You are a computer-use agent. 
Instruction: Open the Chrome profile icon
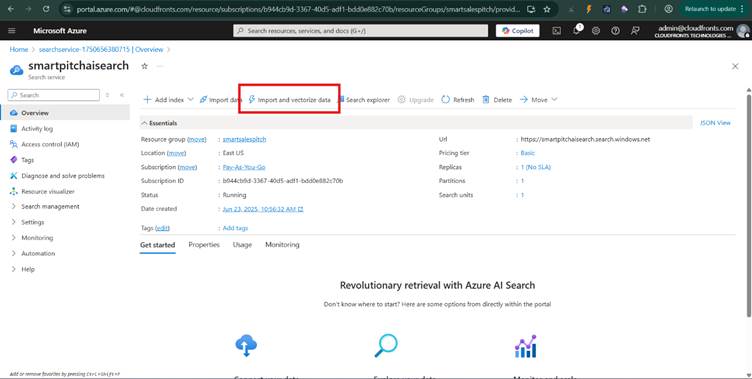(668, 9)
